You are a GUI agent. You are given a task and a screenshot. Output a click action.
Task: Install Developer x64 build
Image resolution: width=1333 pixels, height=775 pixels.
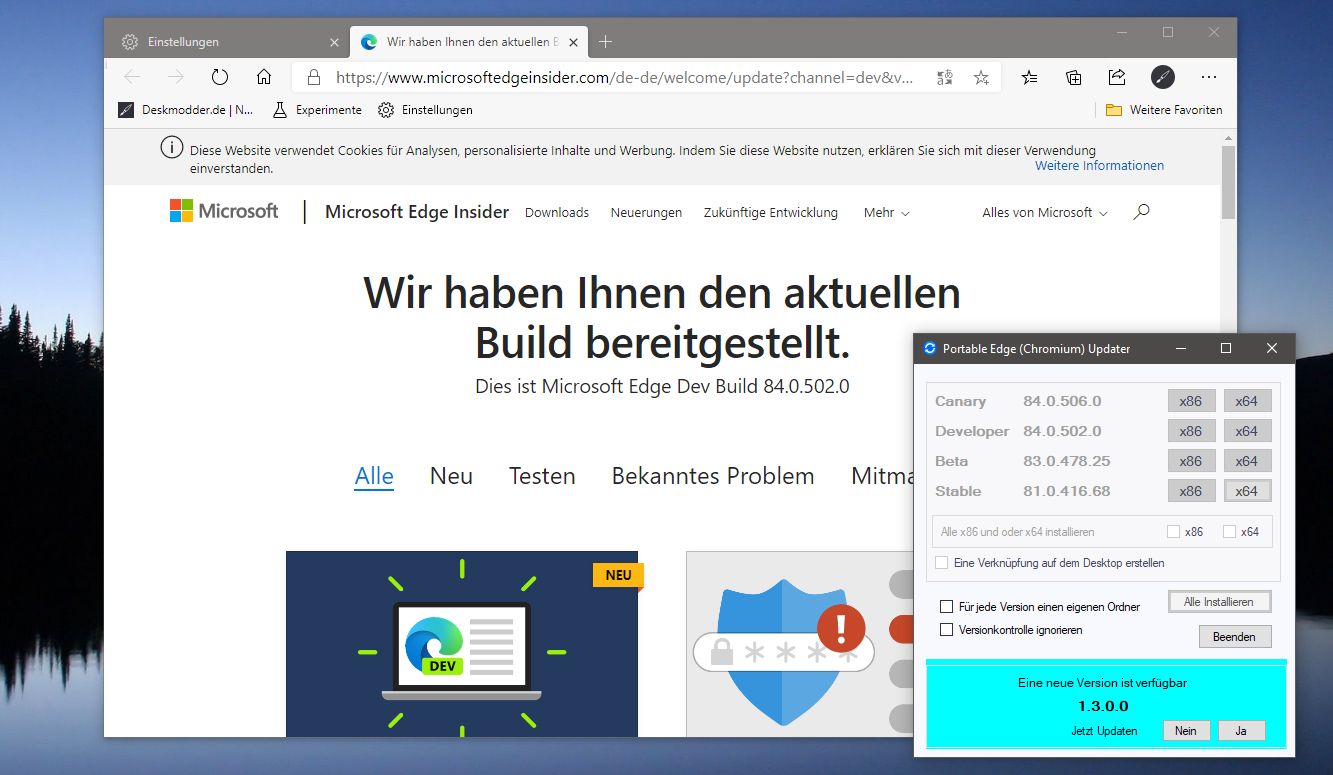[1246, 431]
